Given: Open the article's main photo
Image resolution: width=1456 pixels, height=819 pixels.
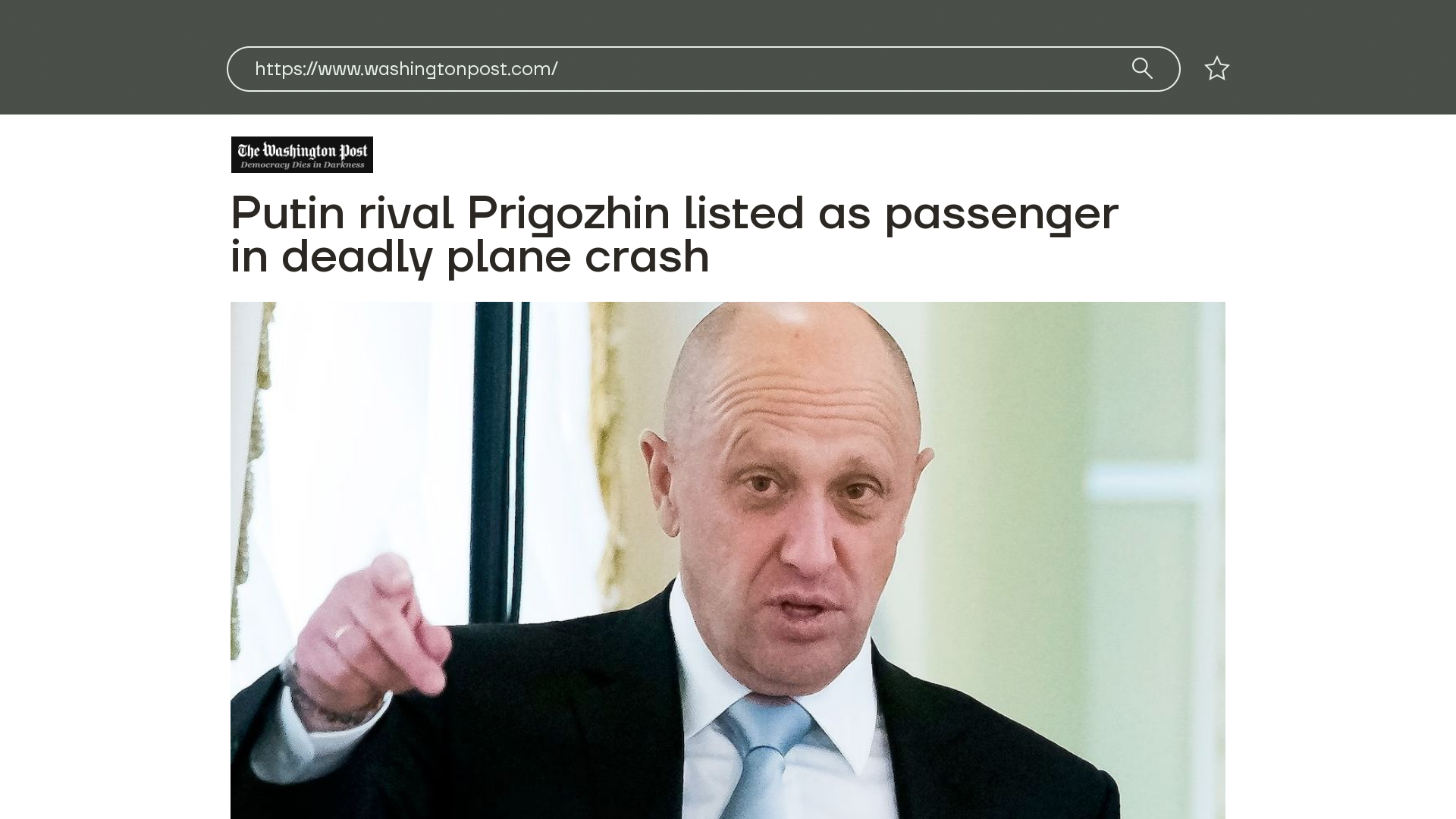Looking at the screenshot, I should pos(727,560).
